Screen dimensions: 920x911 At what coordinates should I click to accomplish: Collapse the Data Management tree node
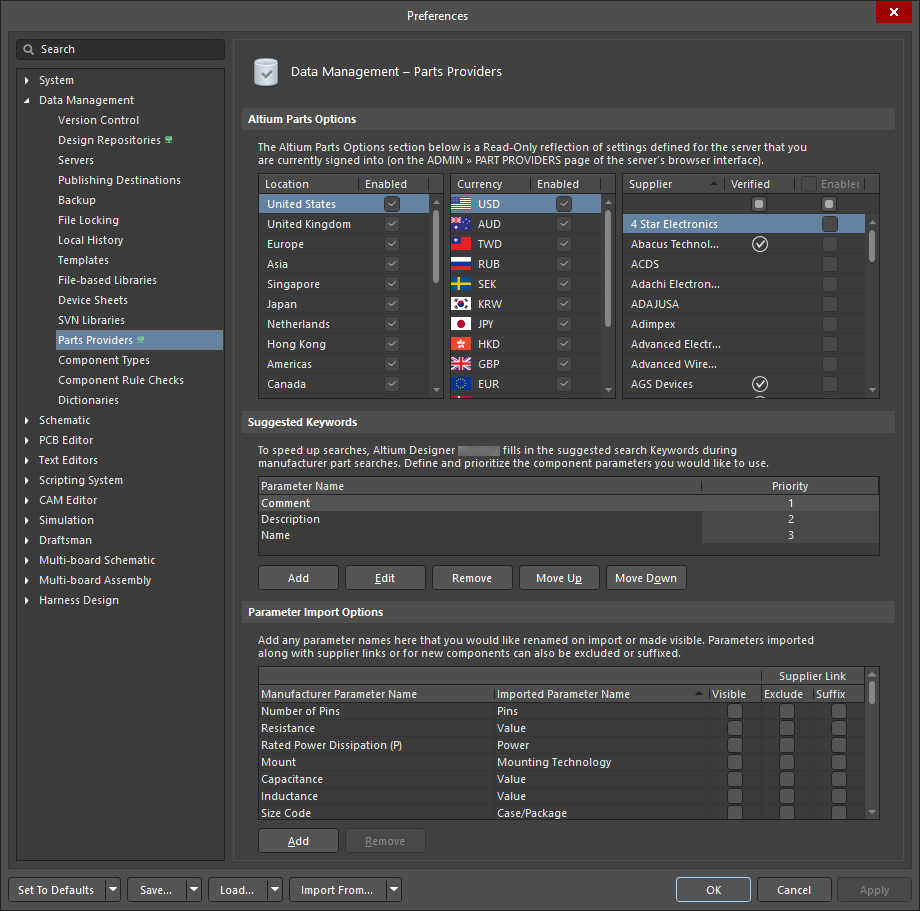pyautogui.click(x=26, y=100)
